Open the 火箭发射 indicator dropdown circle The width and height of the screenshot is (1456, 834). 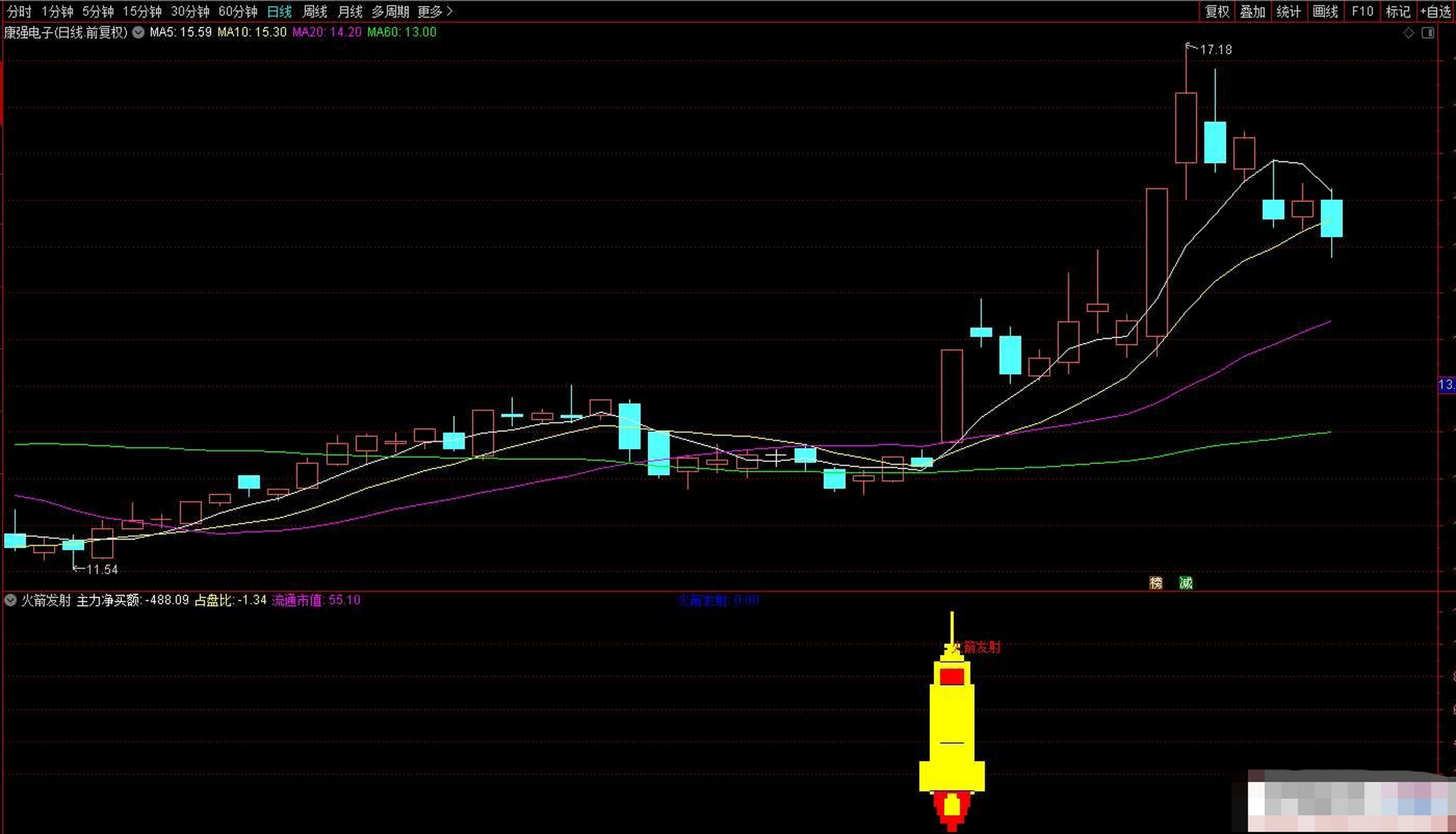tap(10, 600)
